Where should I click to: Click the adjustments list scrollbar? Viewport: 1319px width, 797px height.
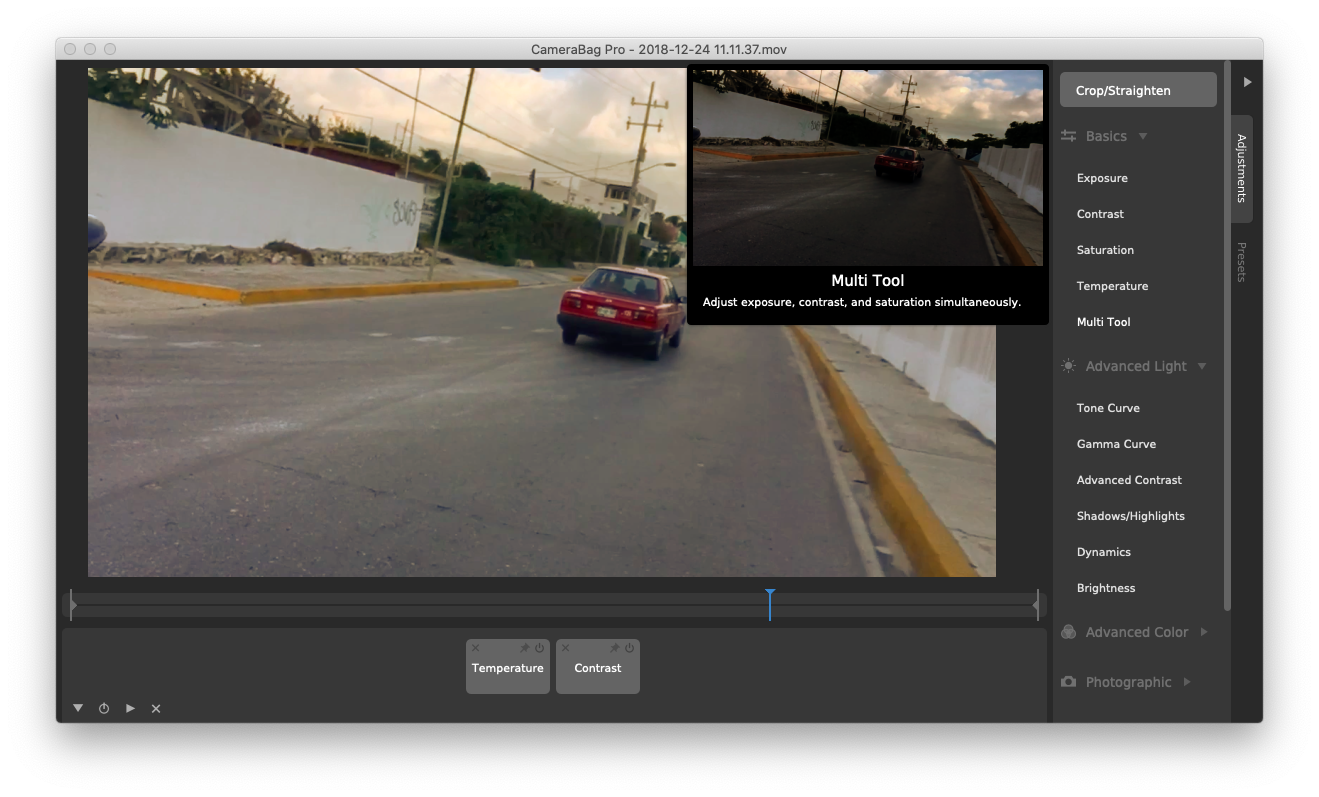click(x=1227, y=337)
